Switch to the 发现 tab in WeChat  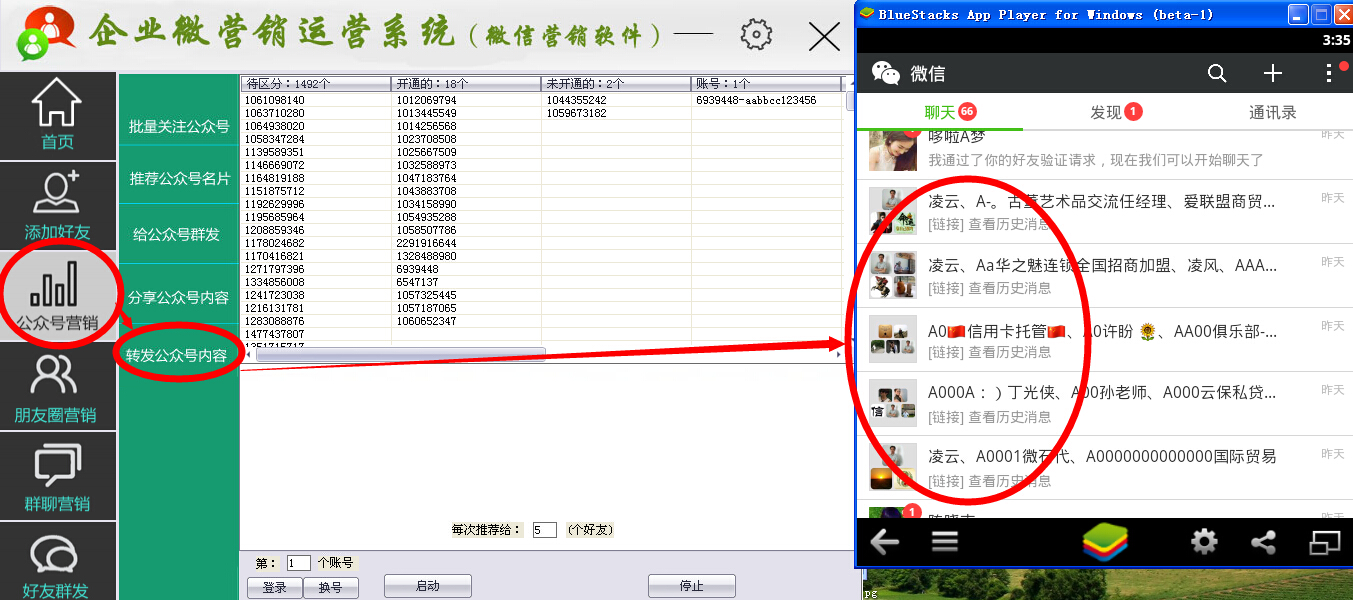[1106, 112]
